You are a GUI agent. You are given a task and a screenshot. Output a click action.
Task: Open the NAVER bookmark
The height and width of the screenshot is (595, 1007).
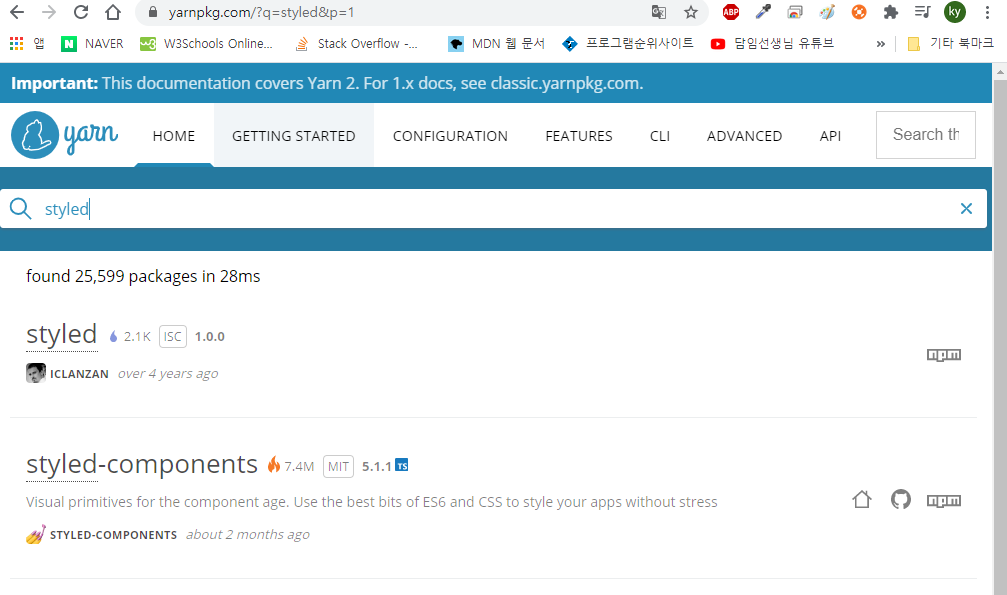92,44
